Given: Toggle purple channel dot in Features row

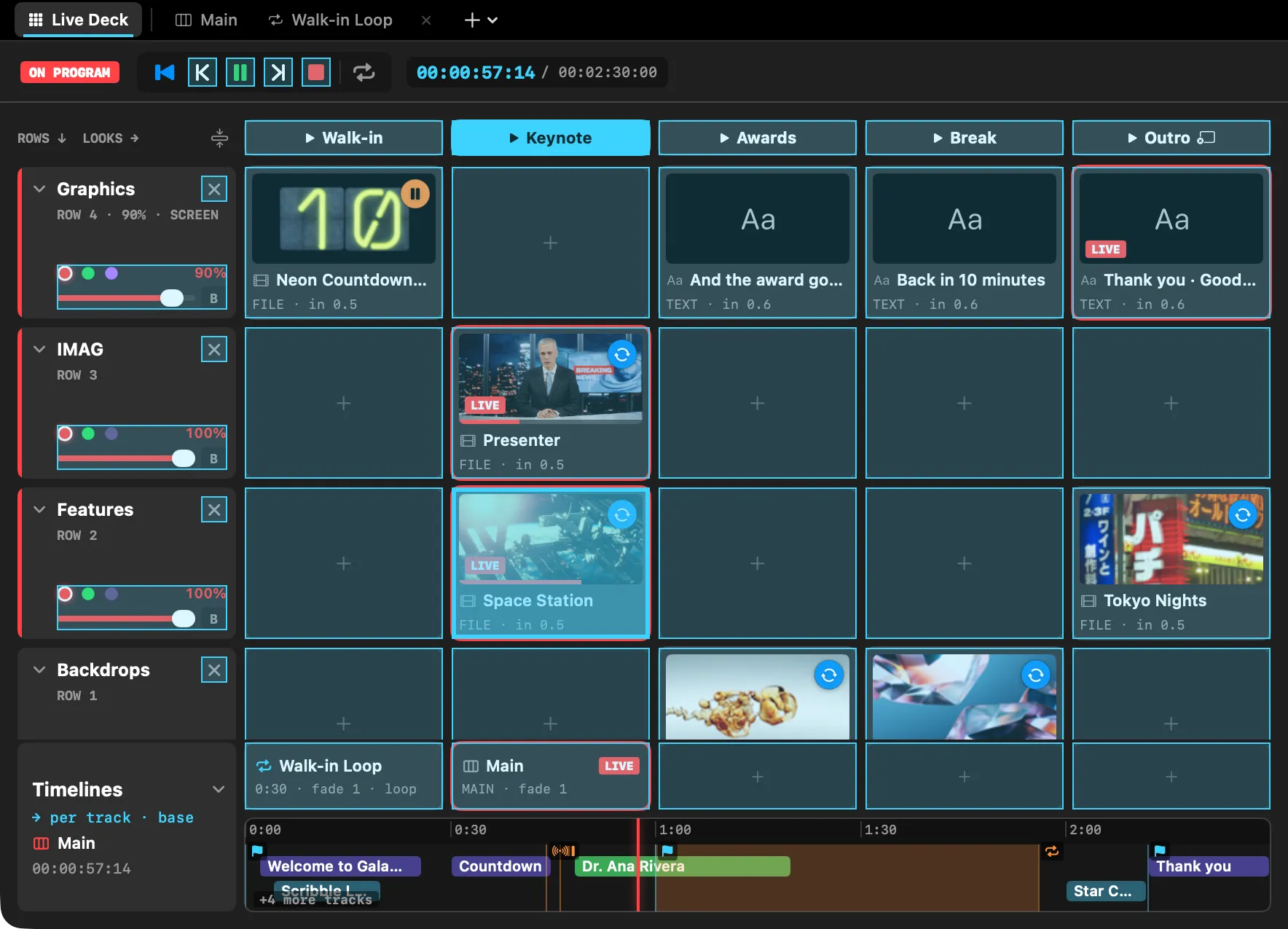Looking at the screenshot, I should (x=111, y=594).
